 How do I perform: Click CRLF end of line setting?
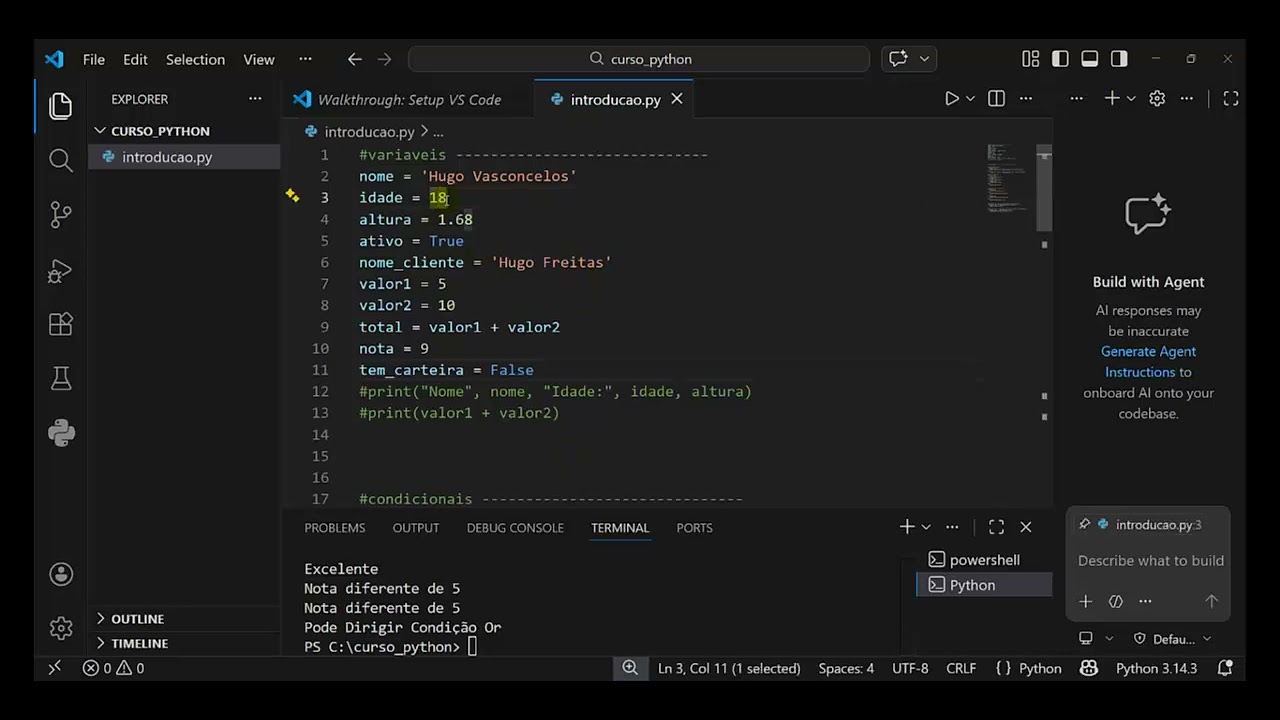(961, 668)
